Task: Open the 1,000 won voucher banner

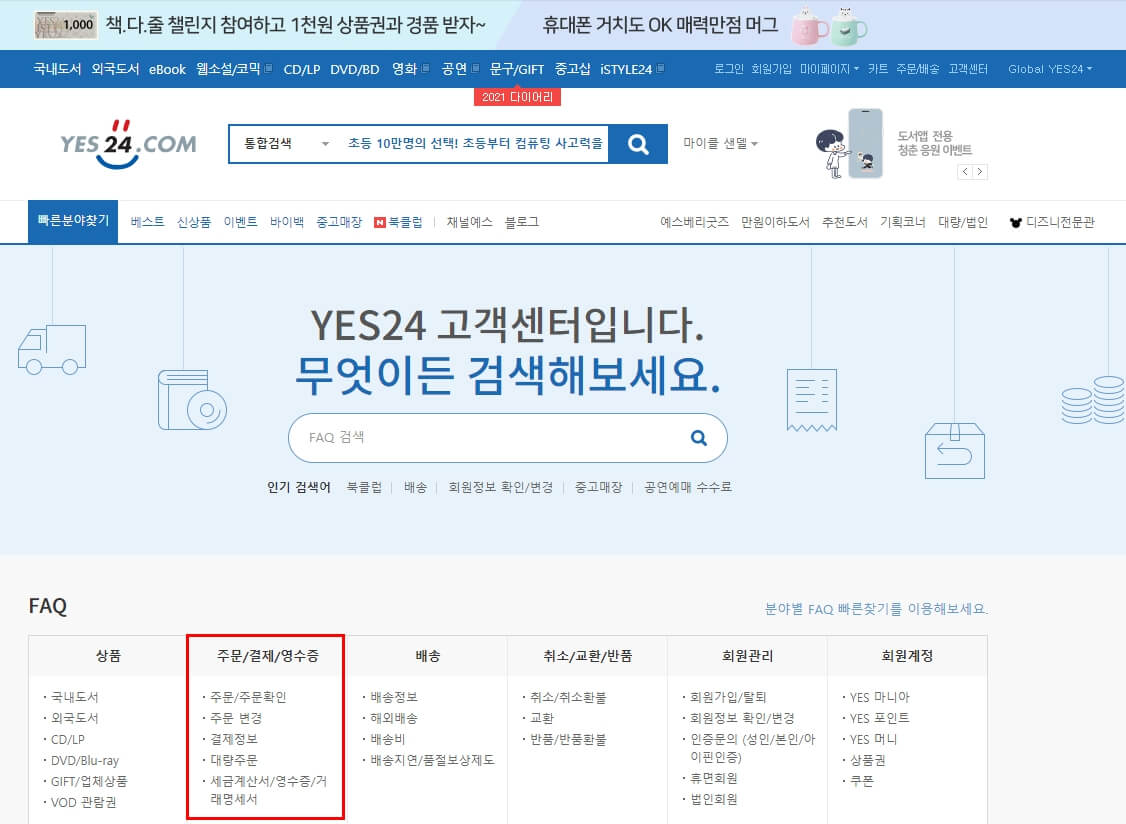Action: [x=65, y=25]
